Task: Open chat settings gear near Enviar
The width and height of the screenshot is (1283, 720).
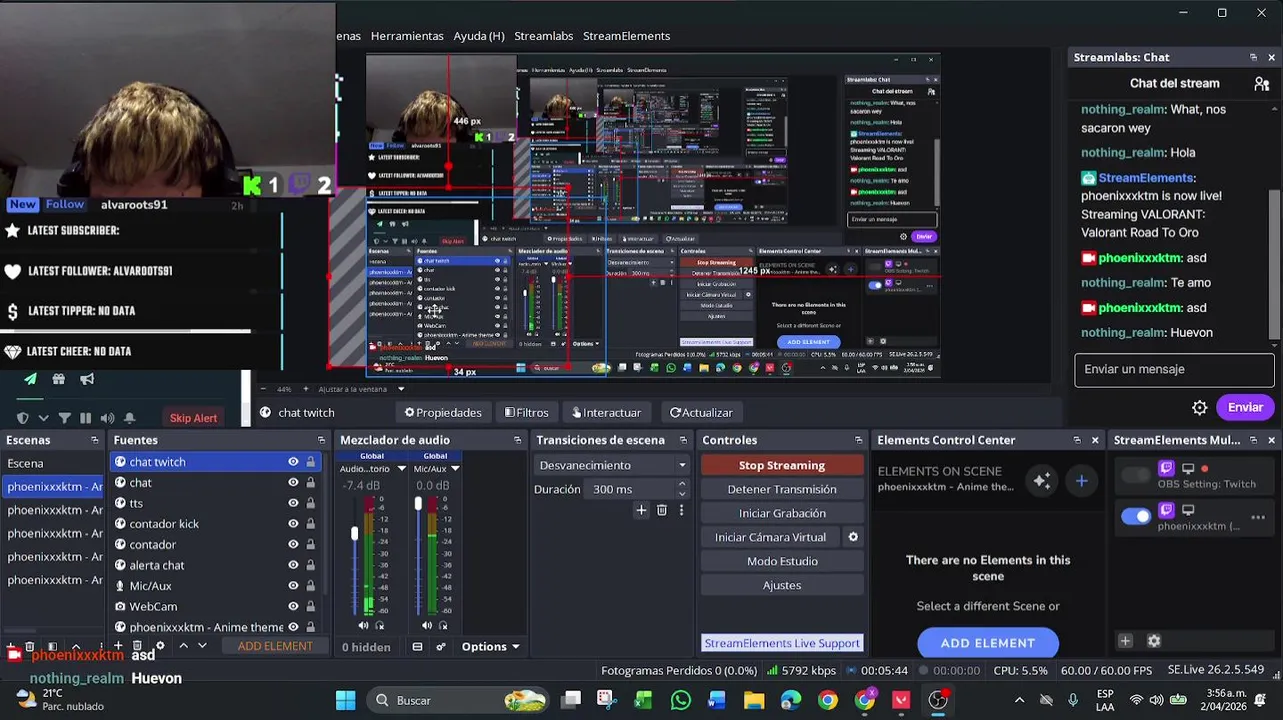Action: point(1200,407)
